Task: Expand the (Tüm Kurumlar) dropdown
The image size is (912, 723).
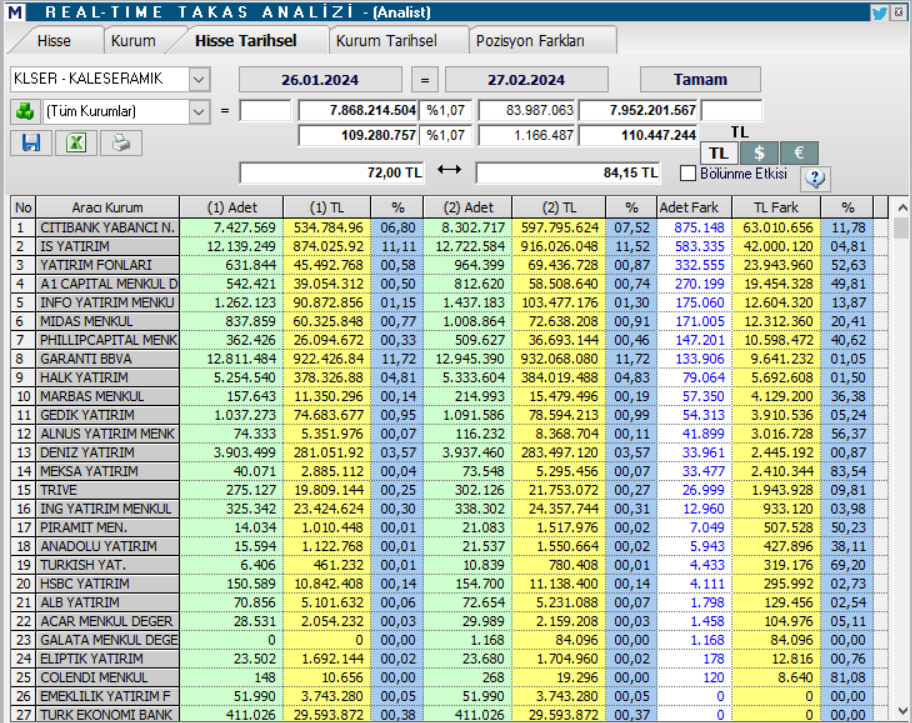Action: pyautogui.click(x=198, y=111)
